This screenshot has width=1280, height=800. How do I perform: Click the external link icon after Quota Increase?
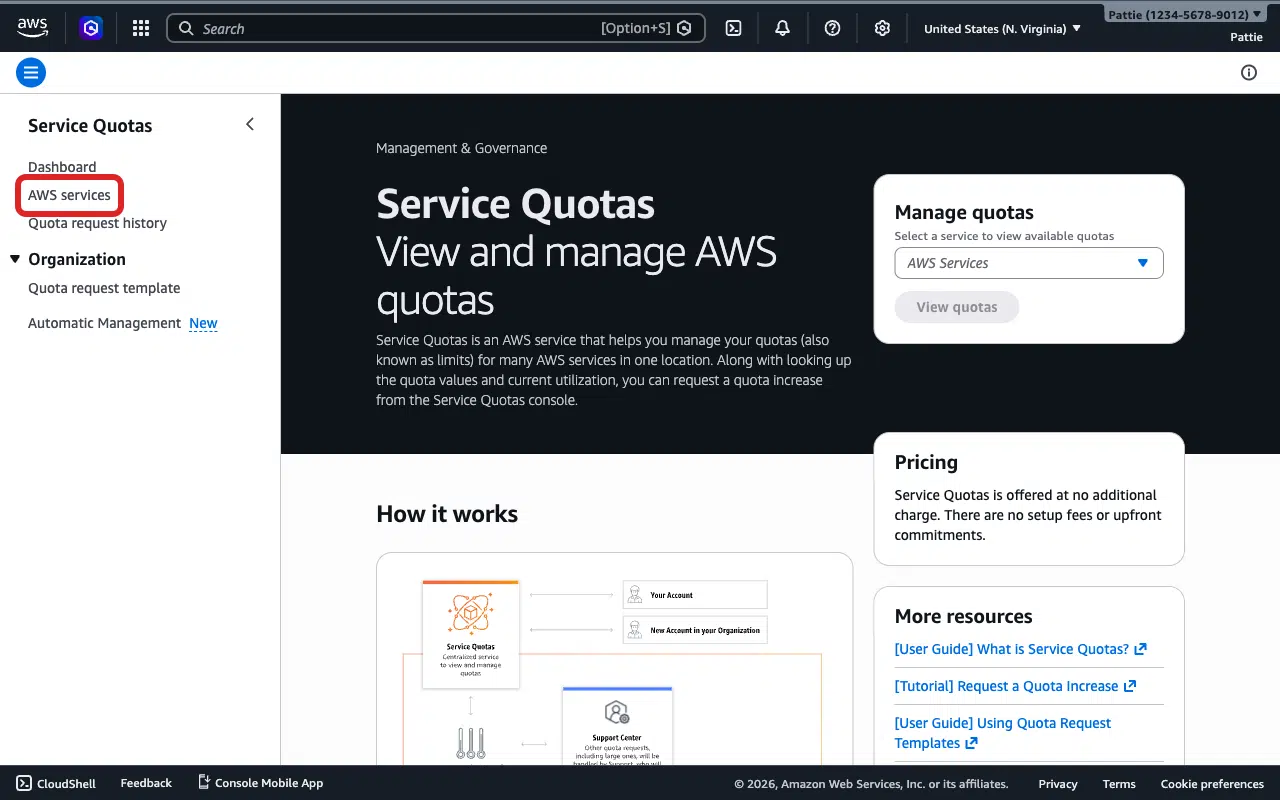click(x=1130, y=686)
